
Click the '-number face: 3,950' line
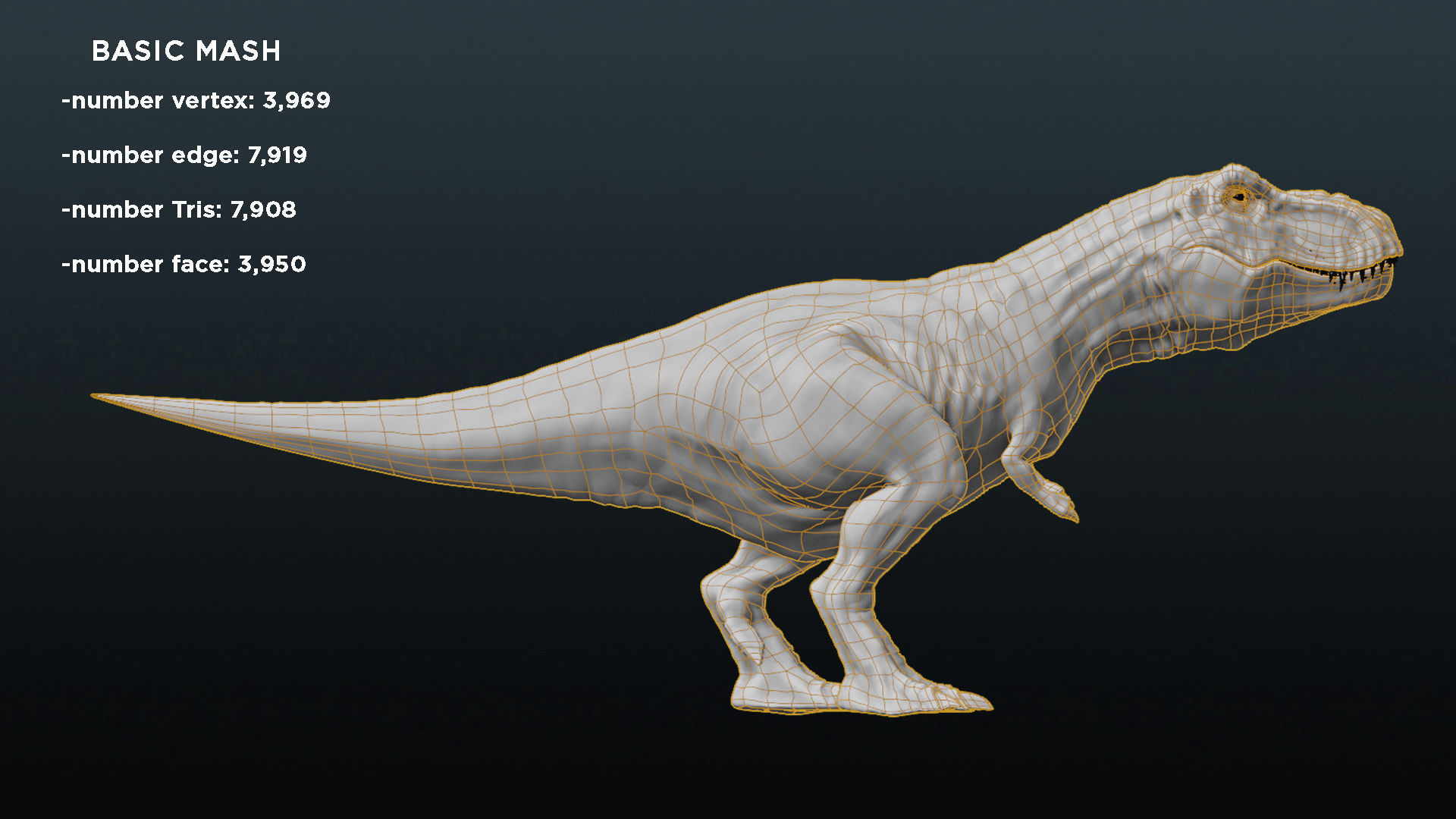(184, 265)
